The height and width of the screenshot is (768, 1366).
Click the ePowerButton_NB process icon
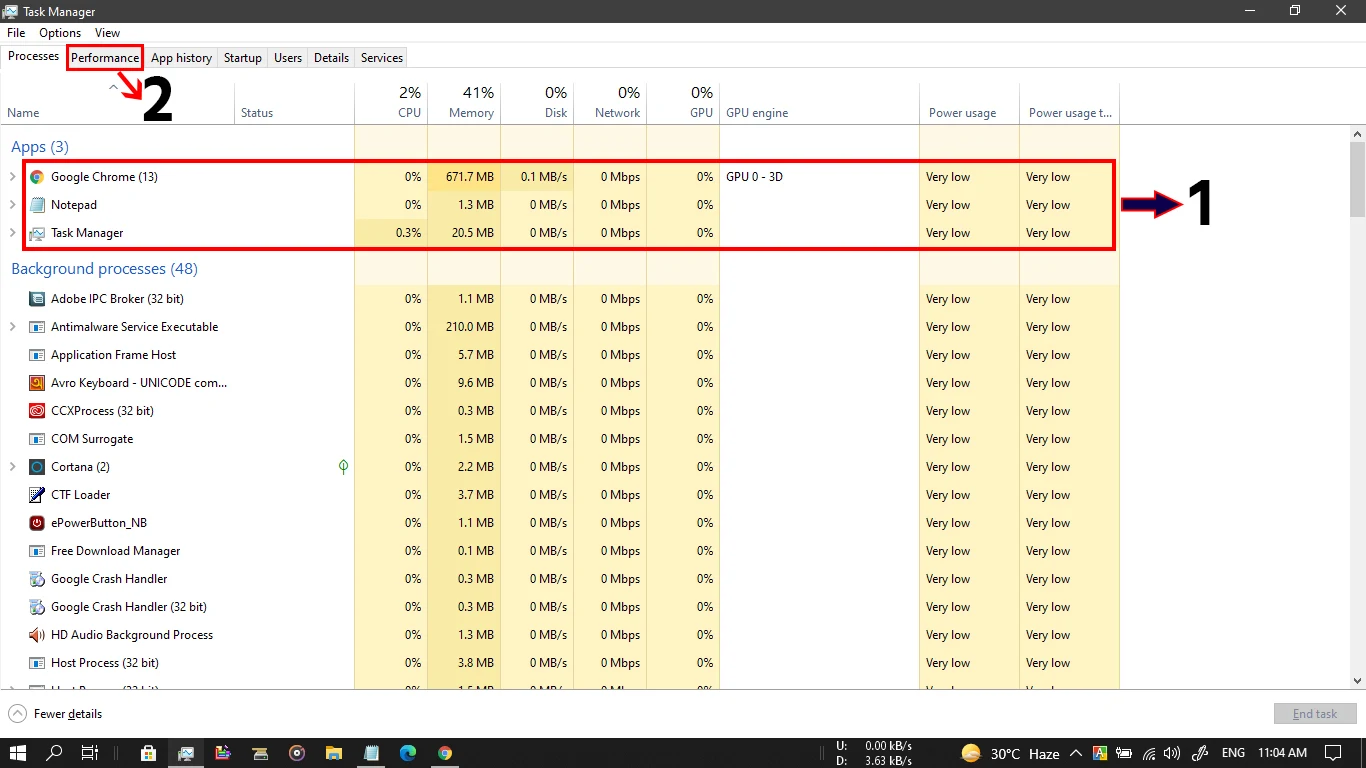coord(37,523)
